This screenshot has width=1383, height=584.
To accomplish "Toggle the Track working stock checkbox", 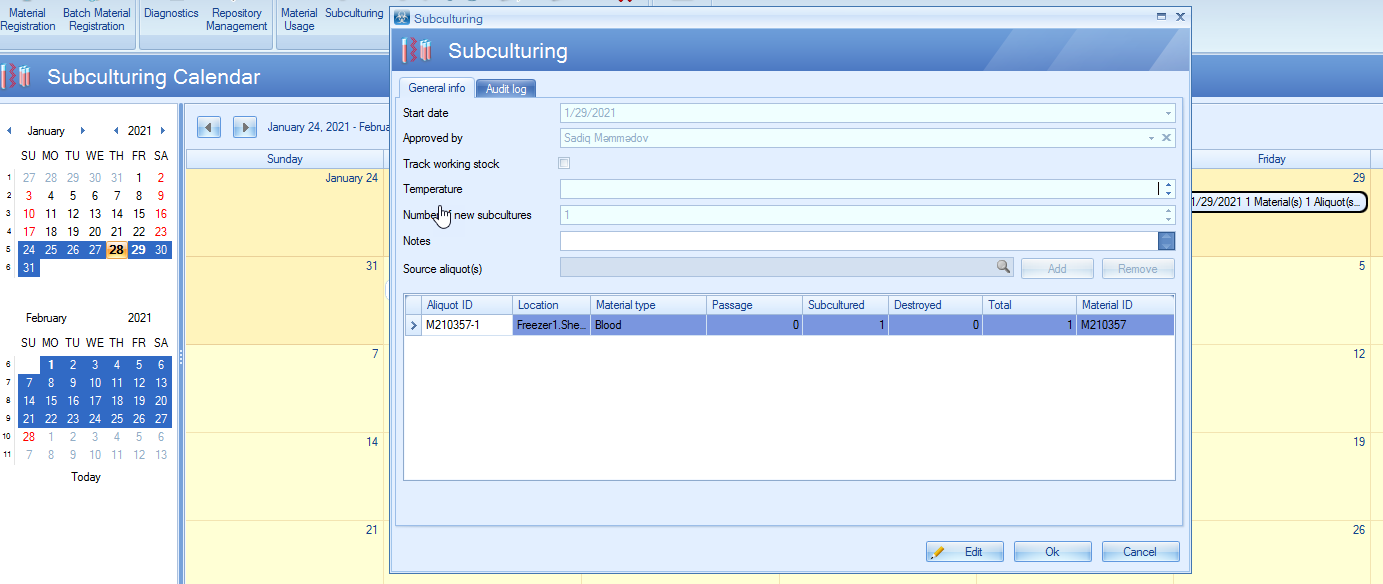I will (x=564, y=163).
